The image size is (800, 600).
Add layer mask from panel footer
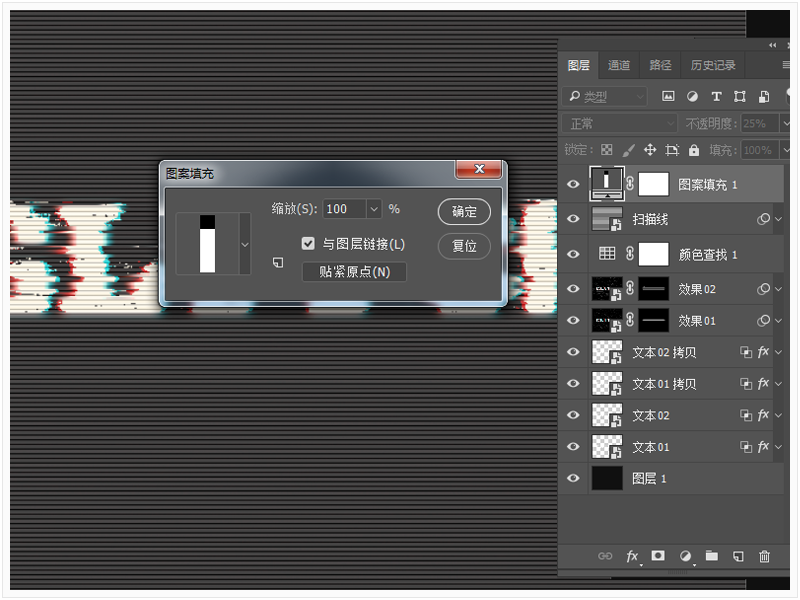pyautogui.click(x=658, y=555)
